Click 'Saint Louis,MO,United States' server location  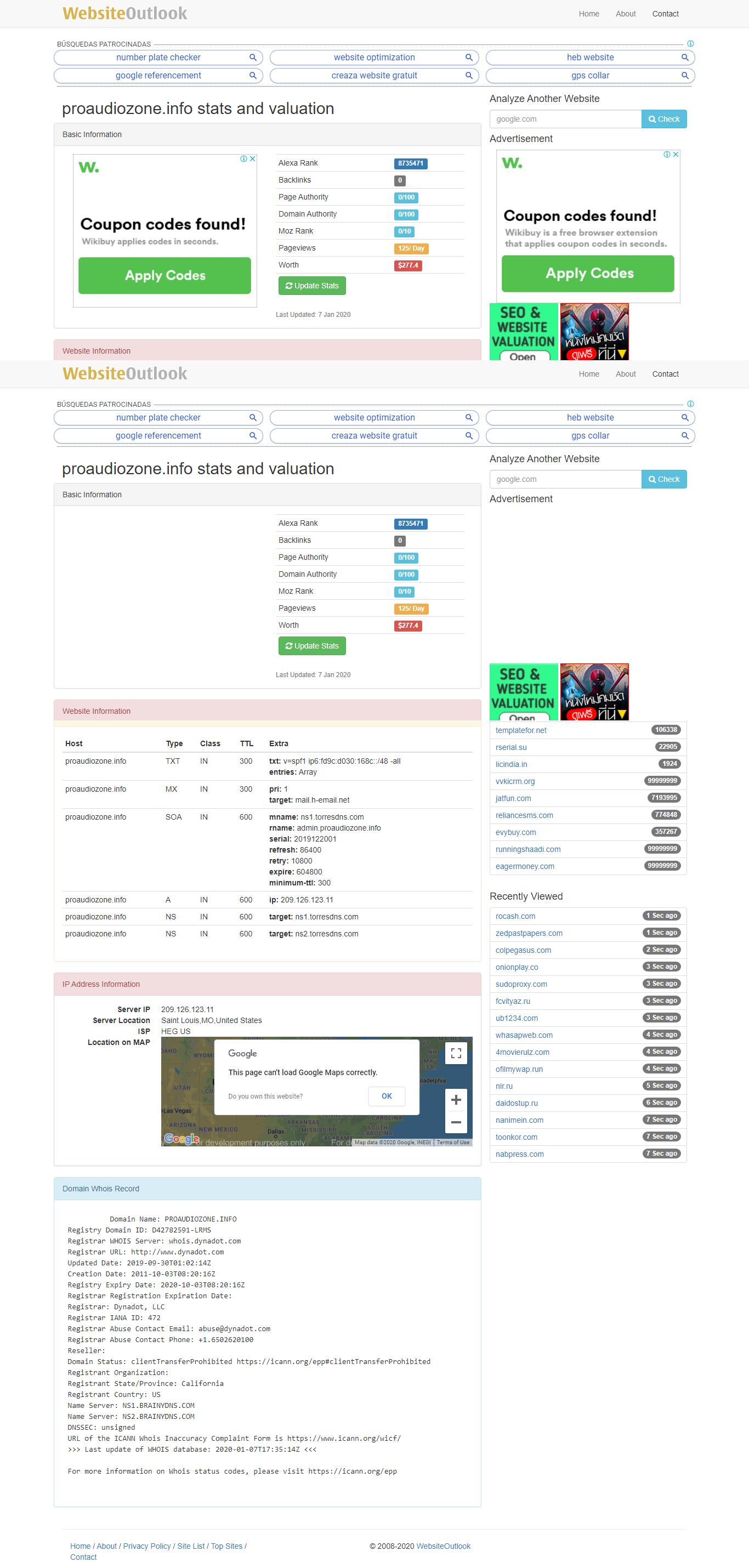211,1021
